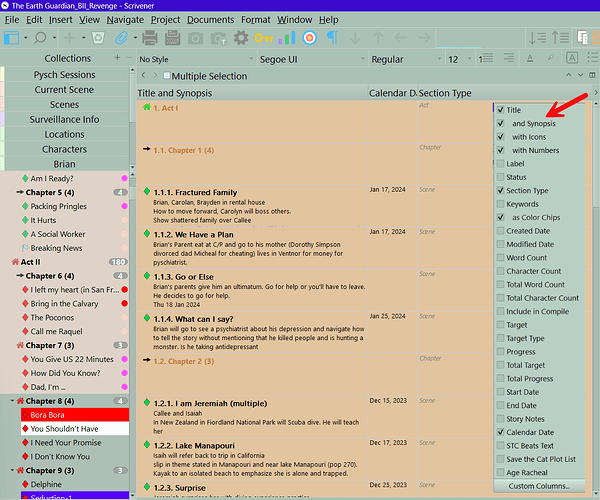Sort by the Title and Synopsis column header
The width and height of the screenshot is (600, 500).
(252, 93)
